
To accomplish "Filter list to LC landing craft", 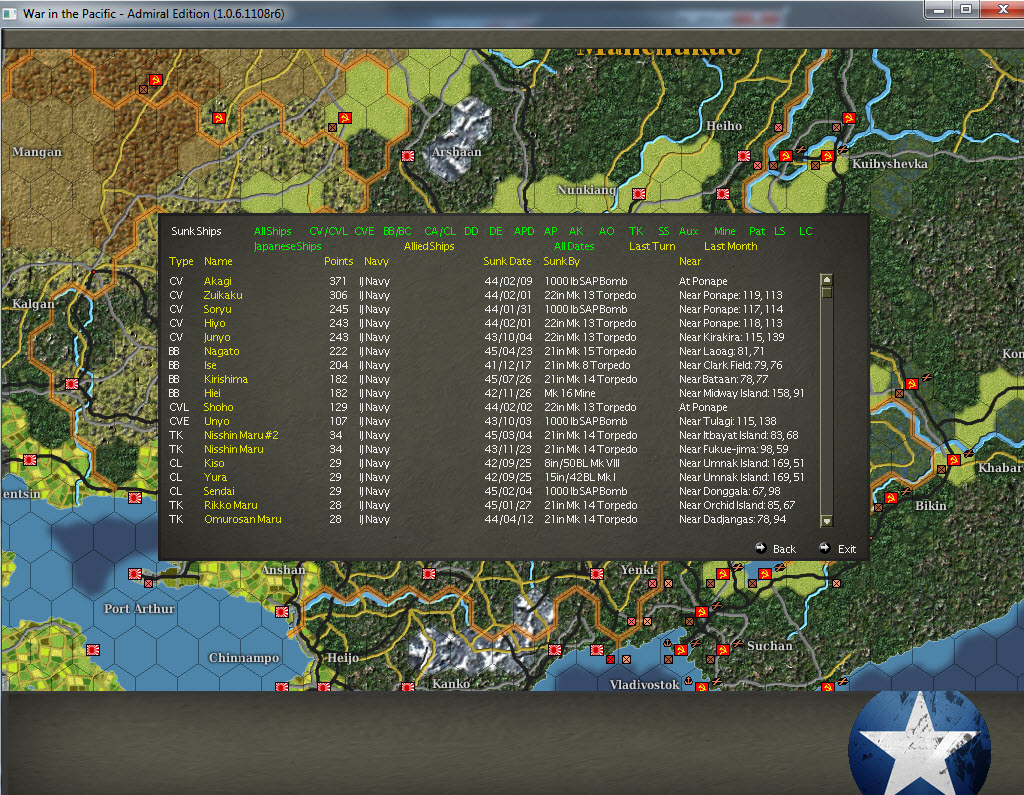I will 805,231.
